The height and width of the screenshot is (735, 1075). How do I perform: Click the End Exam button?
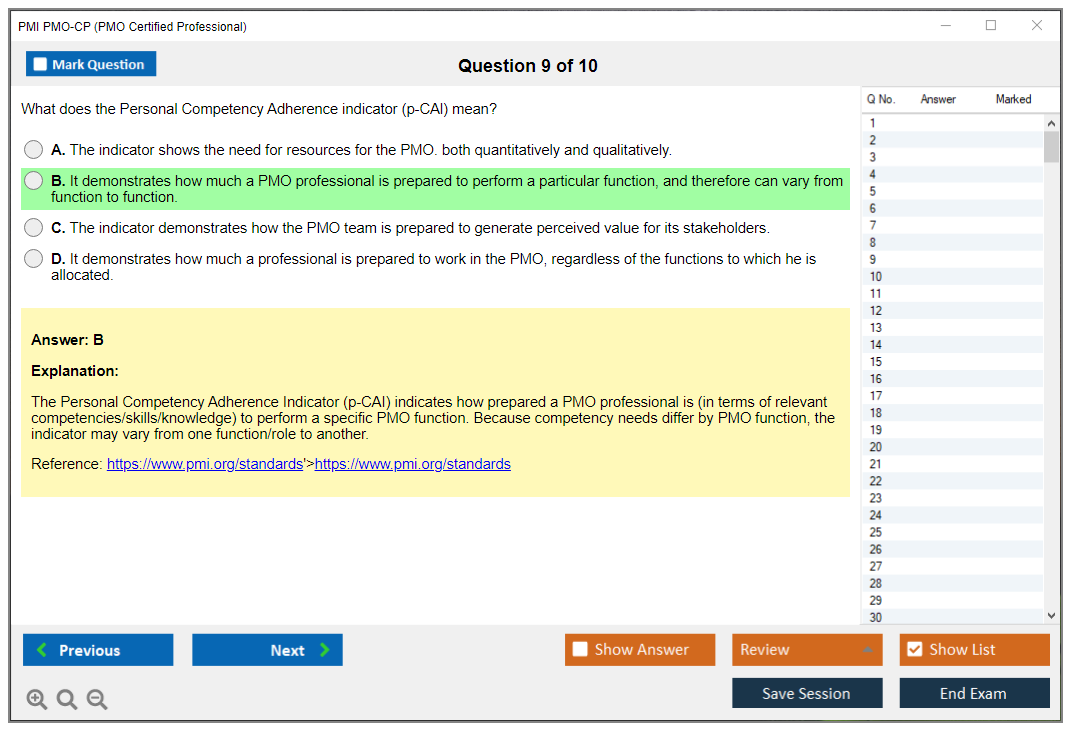(974, 692)
